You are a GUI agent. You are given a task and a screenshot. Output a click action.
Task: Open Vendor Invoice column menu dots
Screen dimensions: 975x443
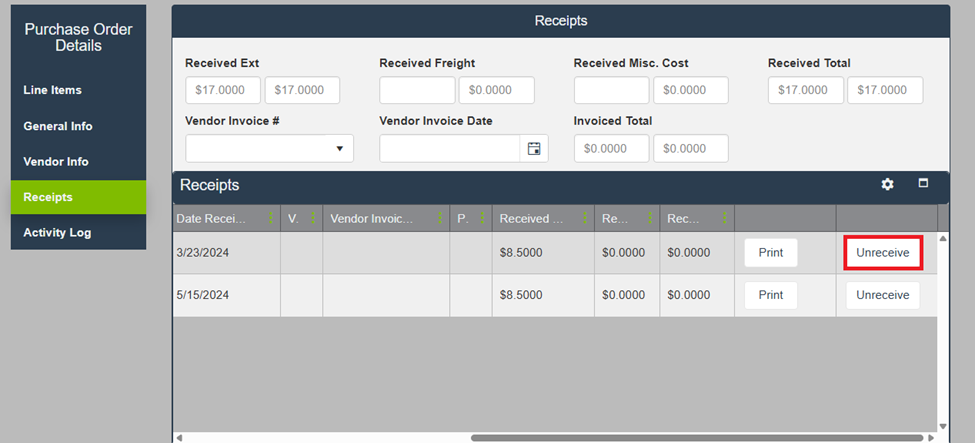tap(439, 219)
